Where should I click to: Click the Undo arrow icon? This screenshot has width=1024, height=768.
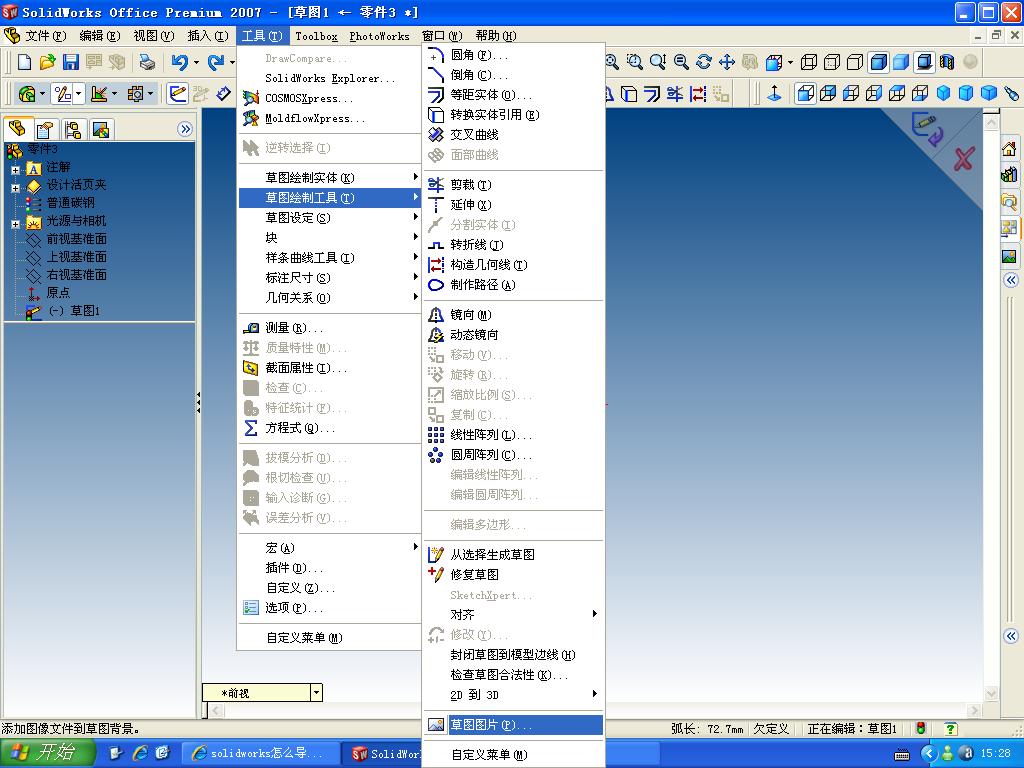[180, 62]
